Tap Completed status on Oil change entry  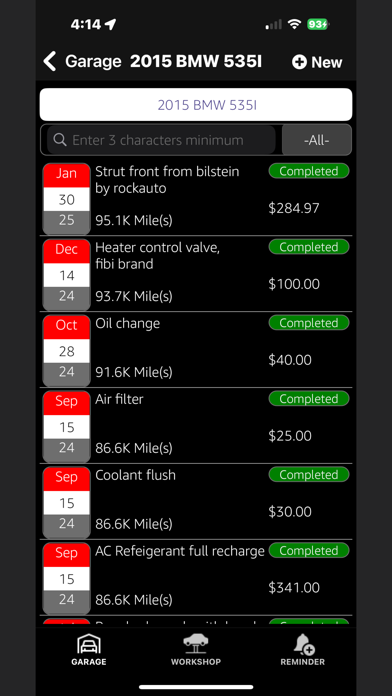[309, 323]
